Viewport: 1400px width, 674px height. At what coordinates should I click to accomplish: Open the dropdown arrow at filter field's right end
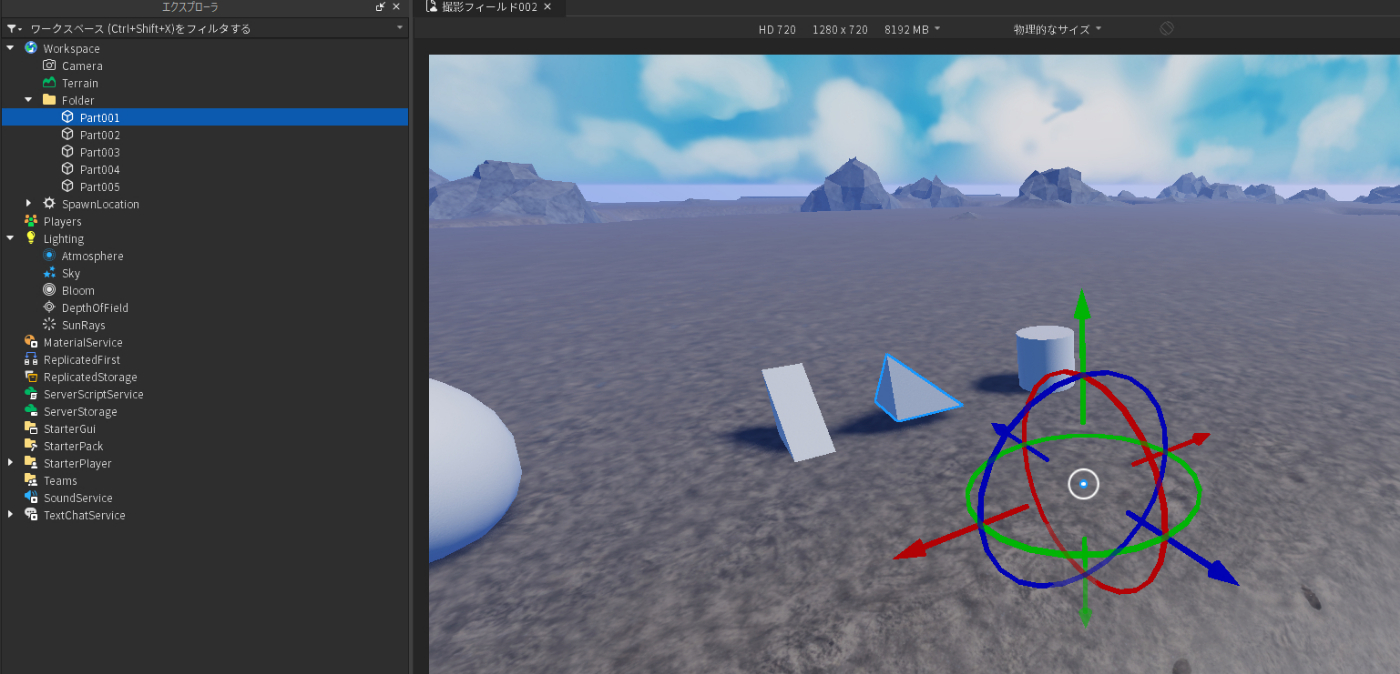400,28
